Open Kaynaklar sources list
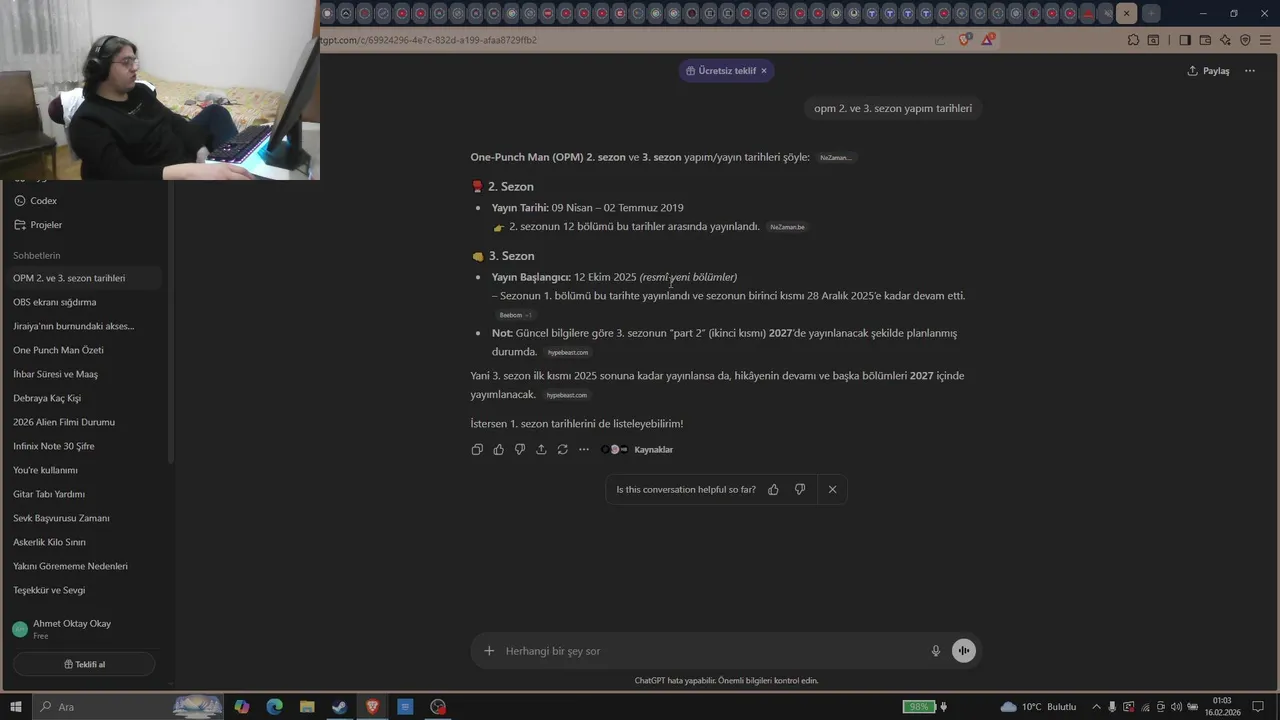This screenshot has height=720, width=1280. coord(638,450)
